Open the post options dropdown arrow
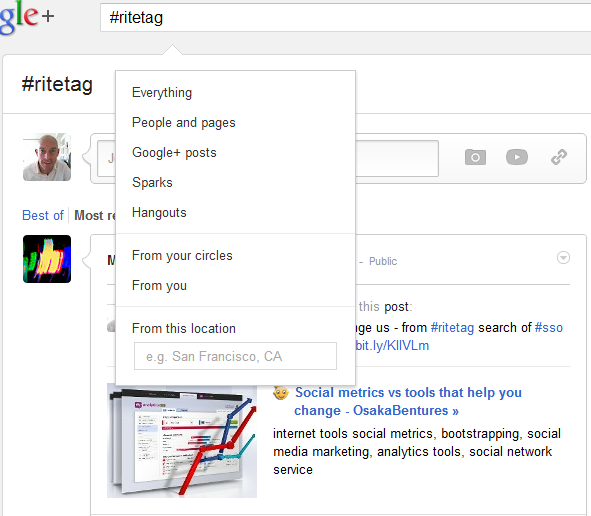This screenshot has height=516, width=591. click(563, 258)
